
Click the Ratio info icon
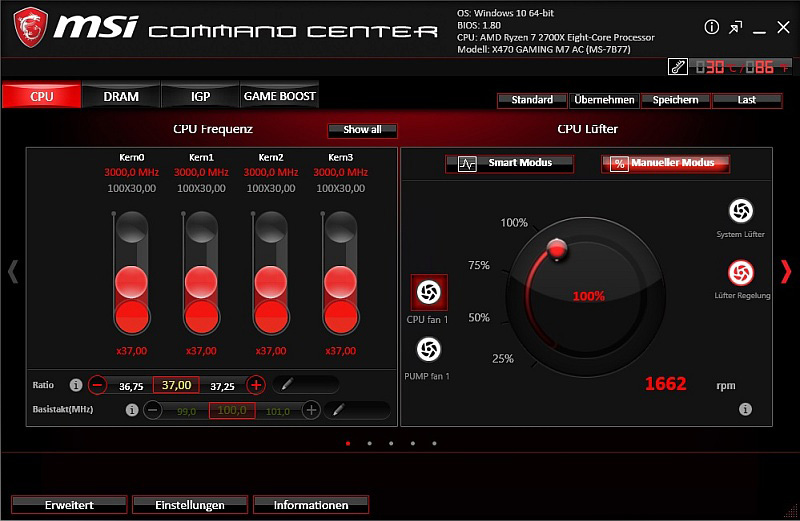pos(76,385)
